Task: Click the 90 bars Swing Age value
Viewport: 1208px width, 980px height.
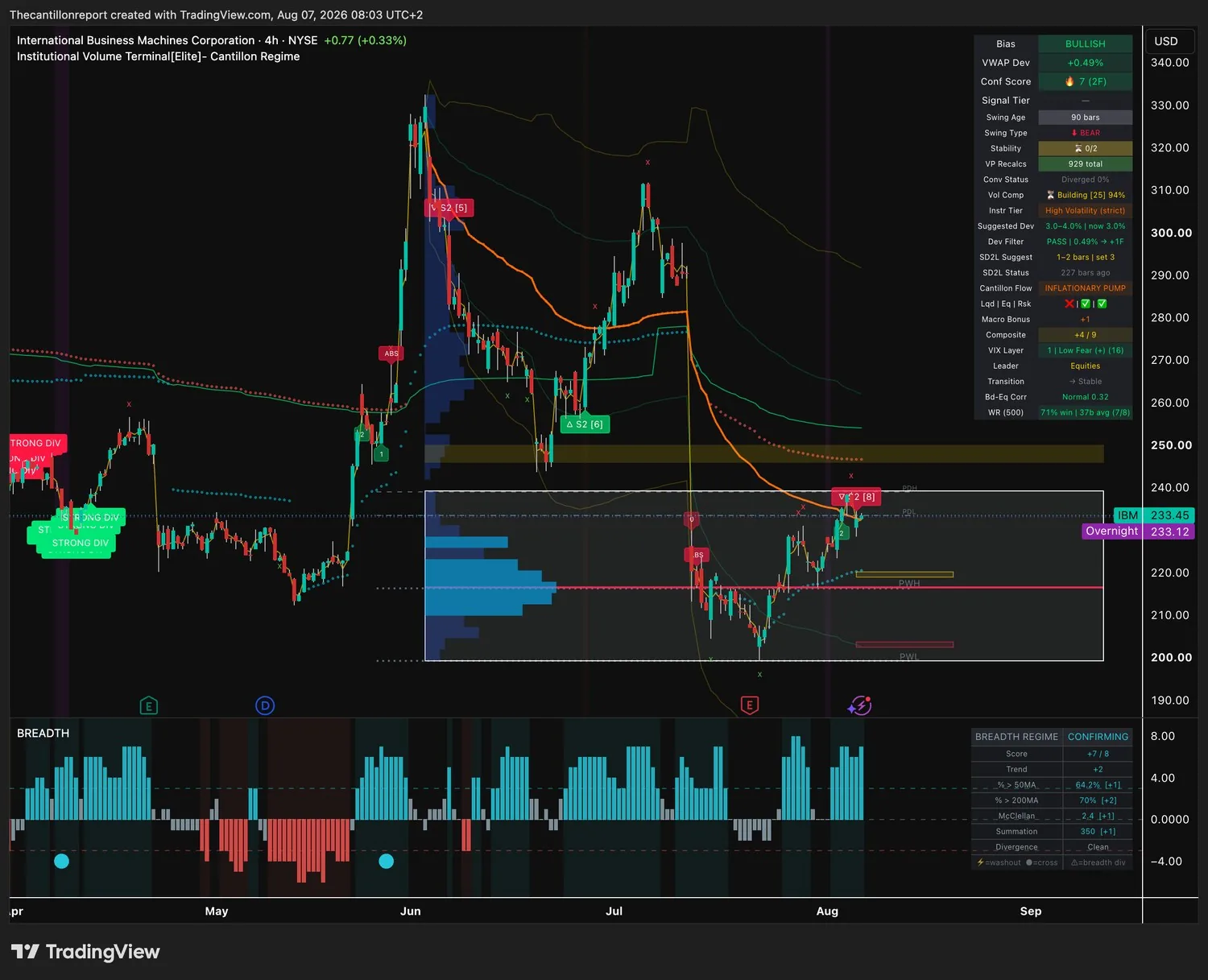Action: click(1085, 118)
